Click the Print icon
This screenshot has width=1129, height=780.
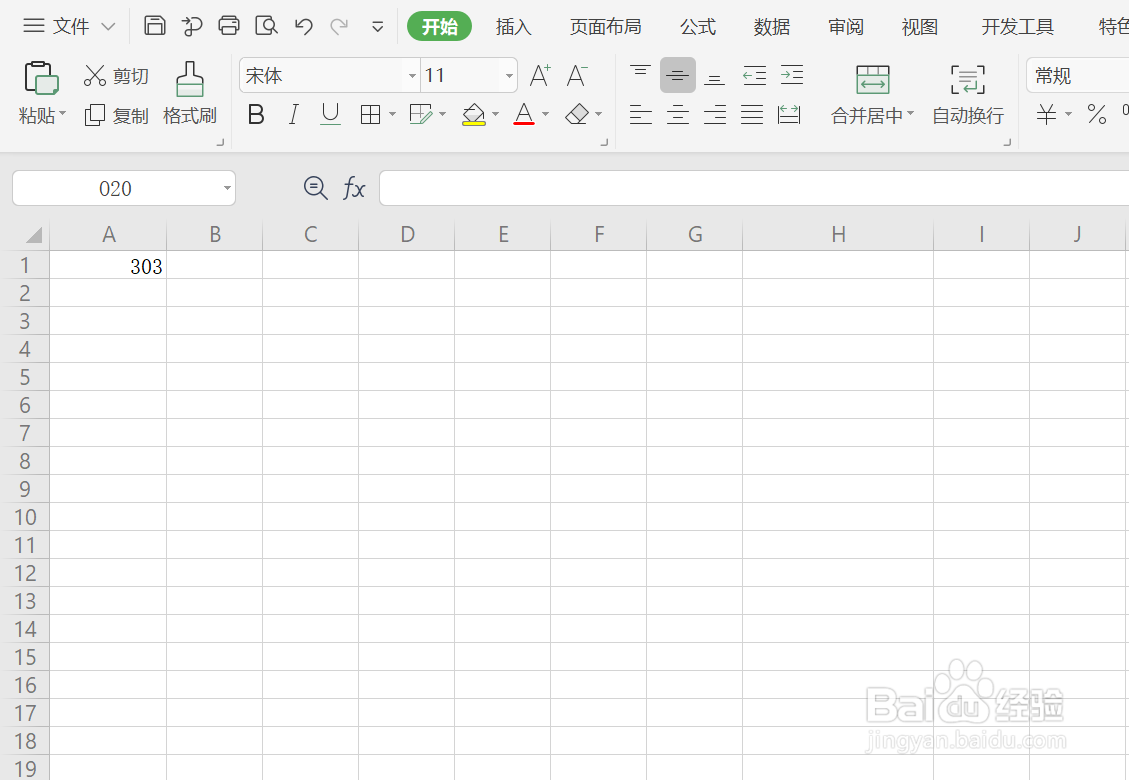pyautogui.click(x=229, y=26)
